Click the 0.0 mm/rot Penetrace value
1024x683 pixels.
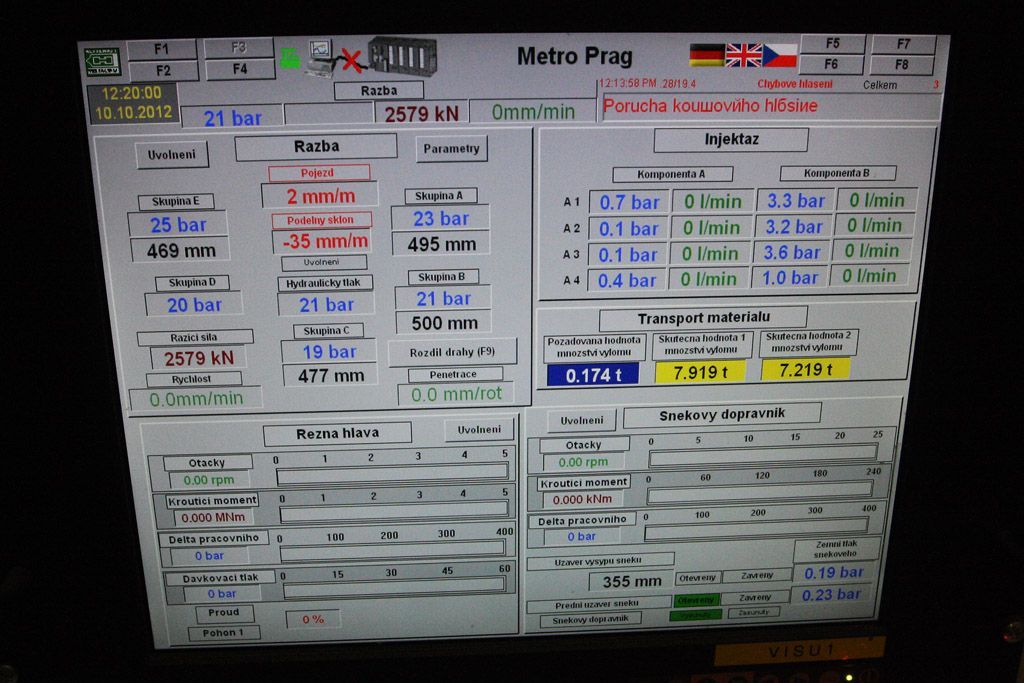(x=456, y=394)
